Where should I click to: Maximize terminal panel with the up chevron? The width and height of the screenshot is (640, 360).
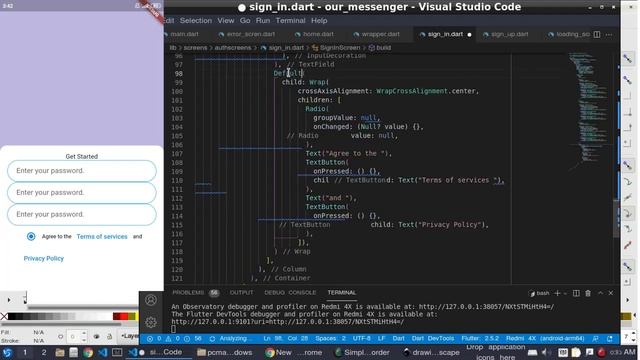coord(600,293)
